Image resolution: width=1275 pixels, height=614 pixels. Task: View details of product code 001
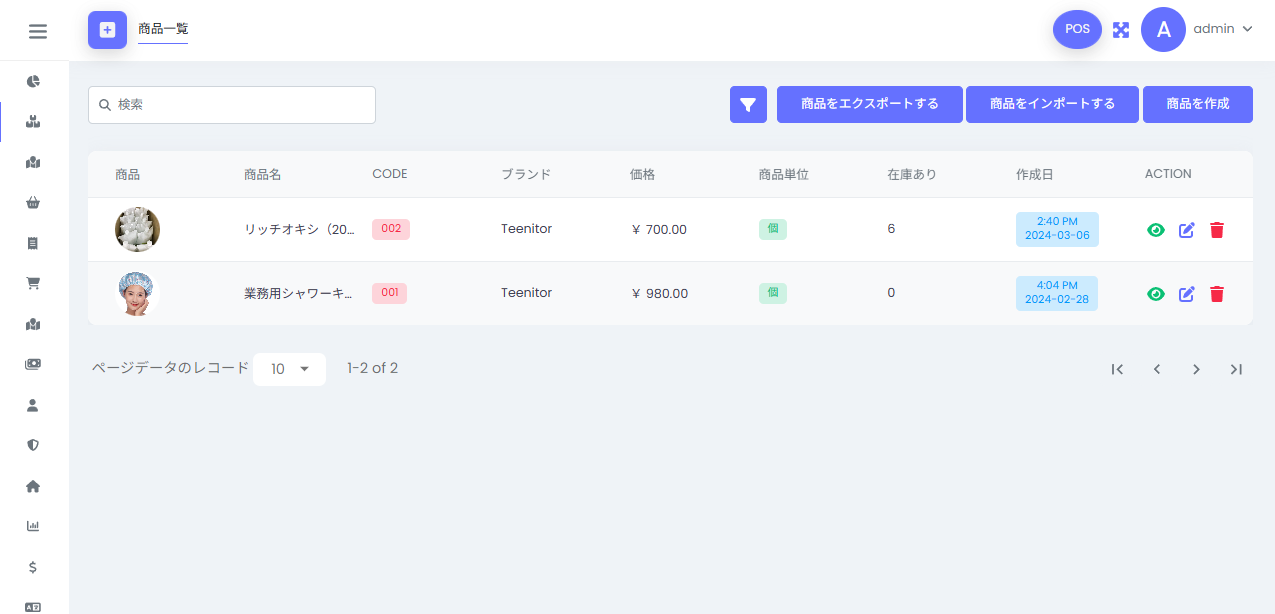pos(1156,294)
